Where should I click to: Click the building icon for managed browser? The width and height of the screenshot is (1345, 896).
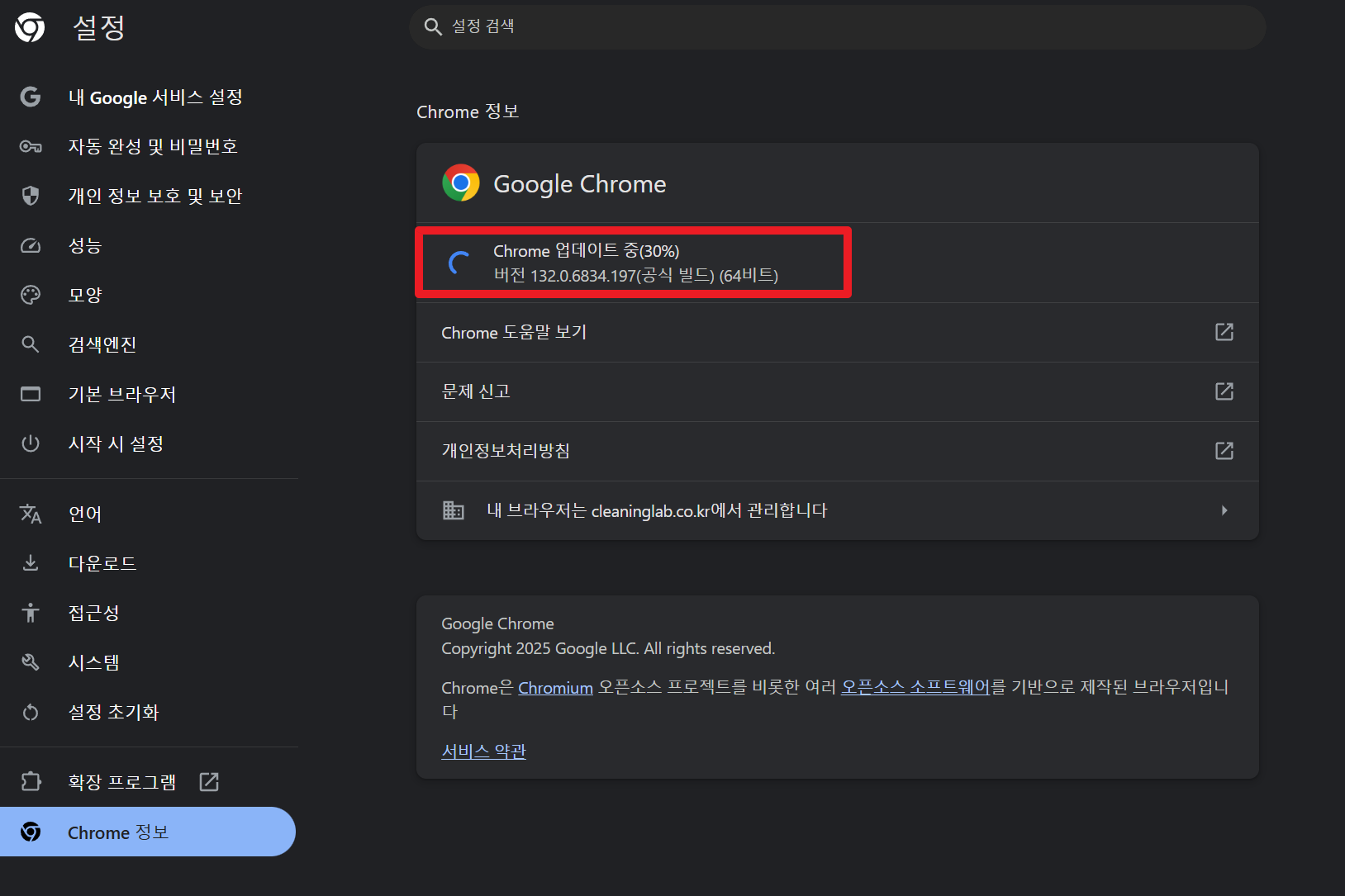point(454,510)
